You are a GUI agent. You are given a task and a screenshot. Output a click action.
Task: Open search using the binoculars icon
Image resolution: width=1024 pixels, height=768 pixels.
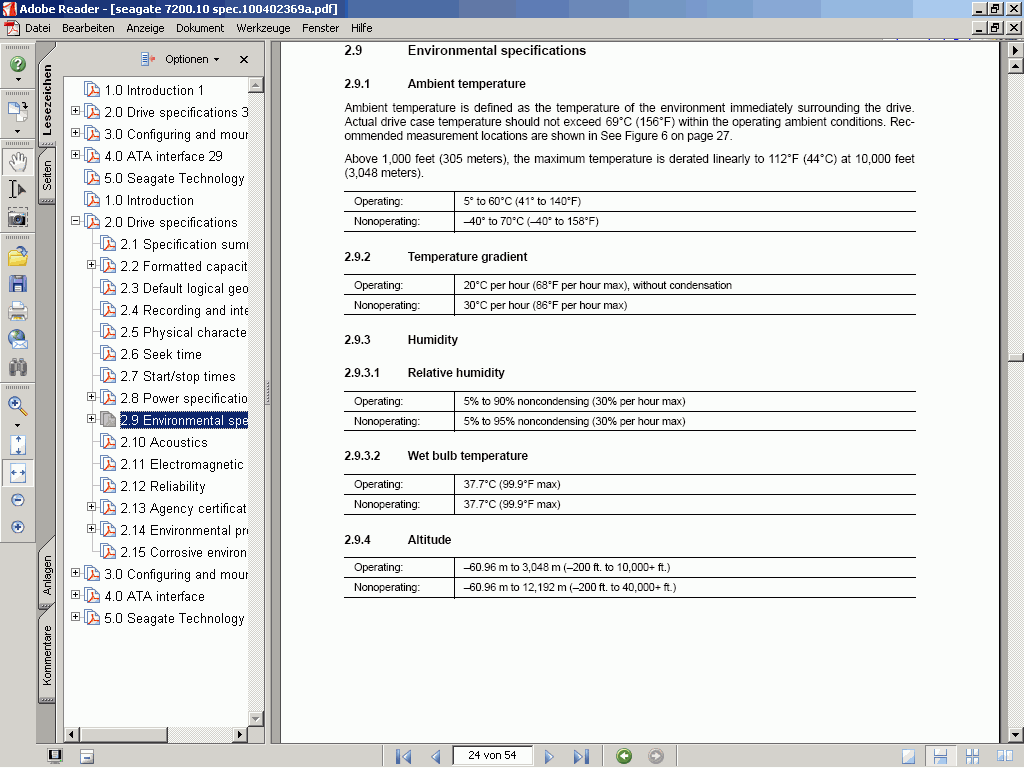tap(17, 367)
